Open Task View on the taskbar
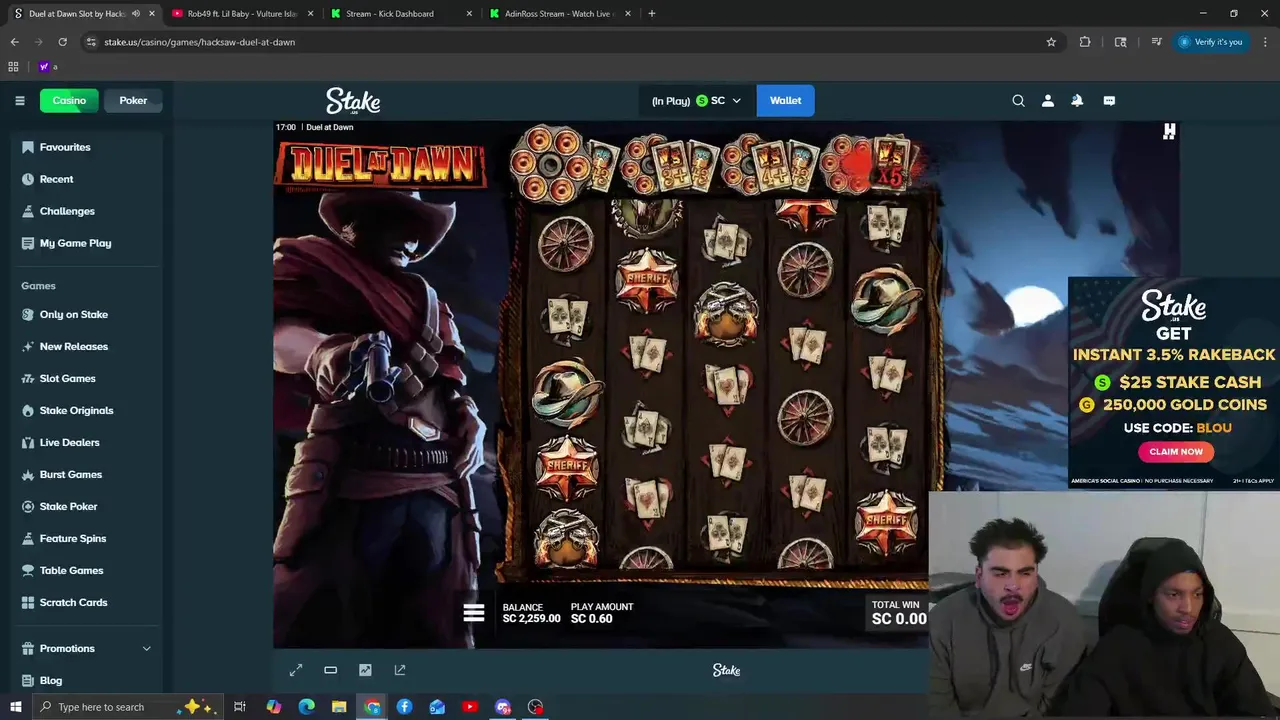Screen dimensions: 1280x720 (240, 707)
